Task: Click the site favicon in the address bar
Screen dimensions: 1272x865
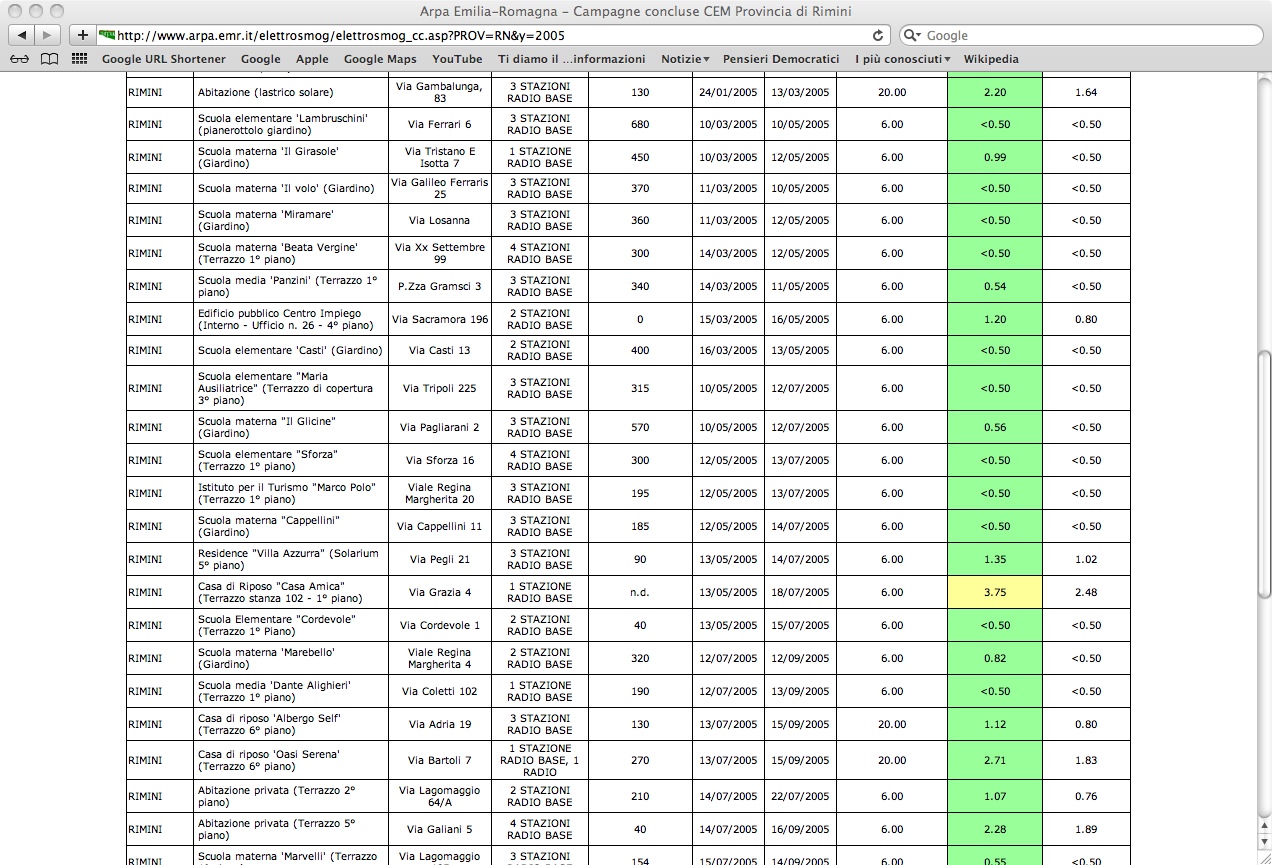Action: [106, 35]
